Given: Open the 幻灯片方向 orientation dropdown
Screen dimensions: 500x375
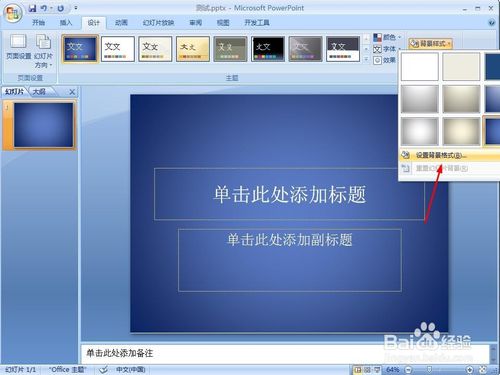Looking at the screenshot, I should tap(44, 51).
